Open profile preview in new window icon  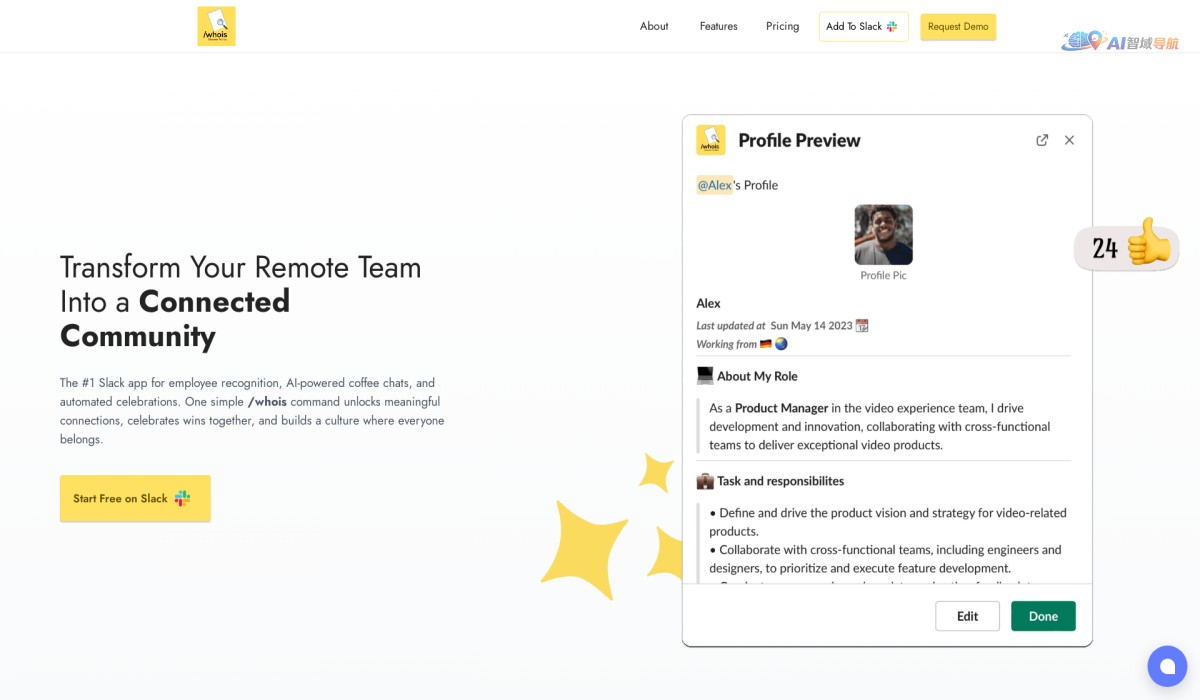(1042, 140)
